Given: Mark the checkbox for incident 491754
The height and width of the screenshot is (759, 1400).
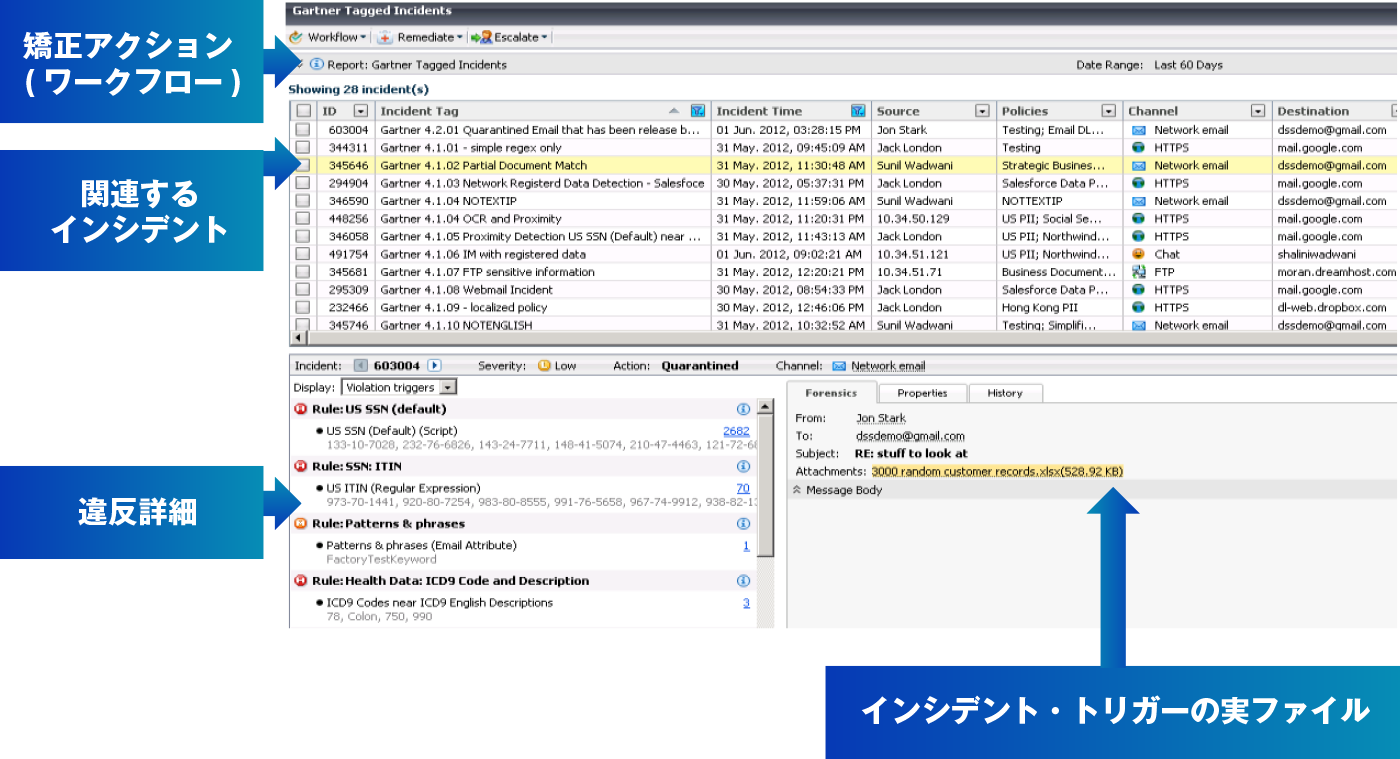Looking at the screenshot, I should tap(304, 254).
